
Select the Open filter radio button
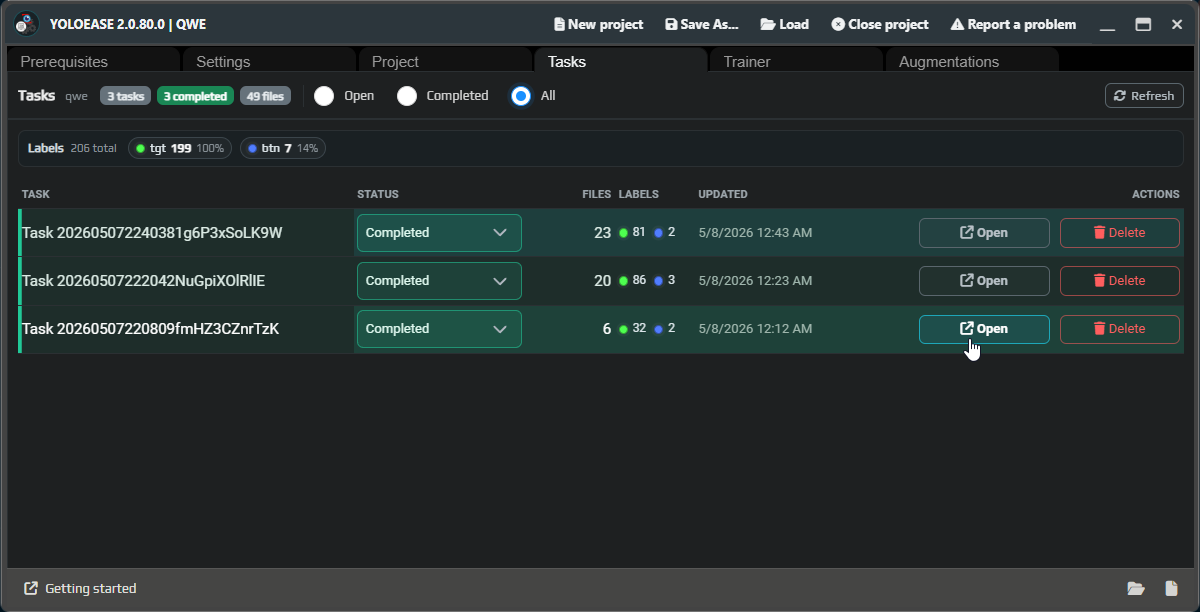(x=324, y=96)
